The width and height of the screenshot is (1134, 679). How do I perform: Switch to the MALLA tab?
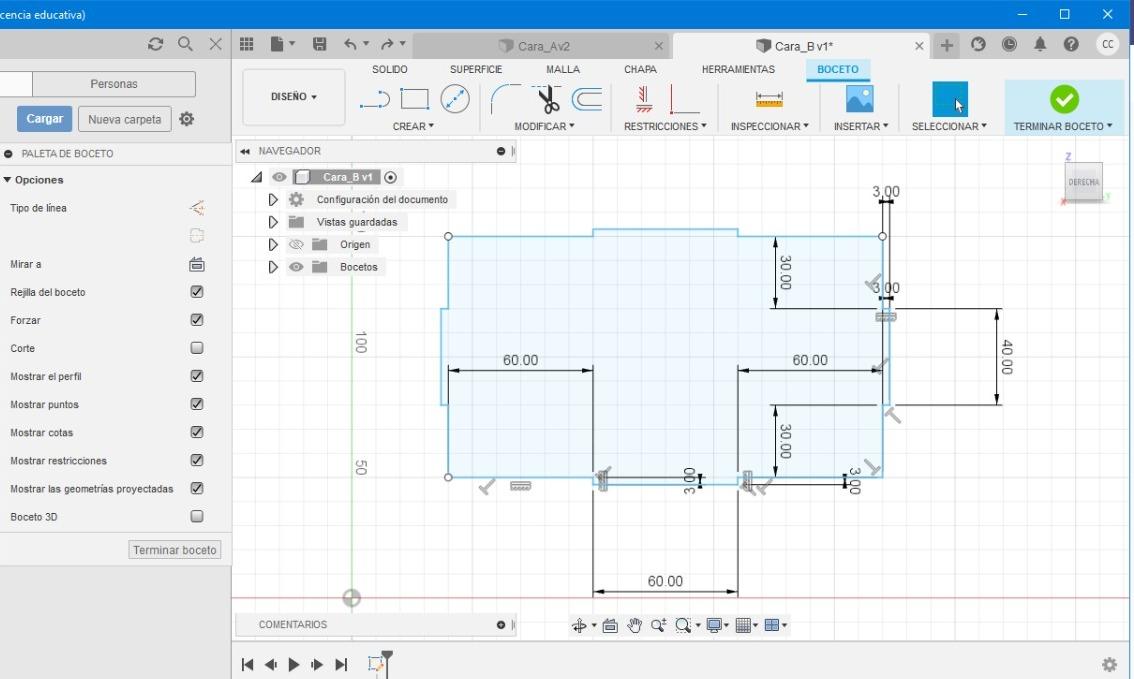tap(563, 69)
